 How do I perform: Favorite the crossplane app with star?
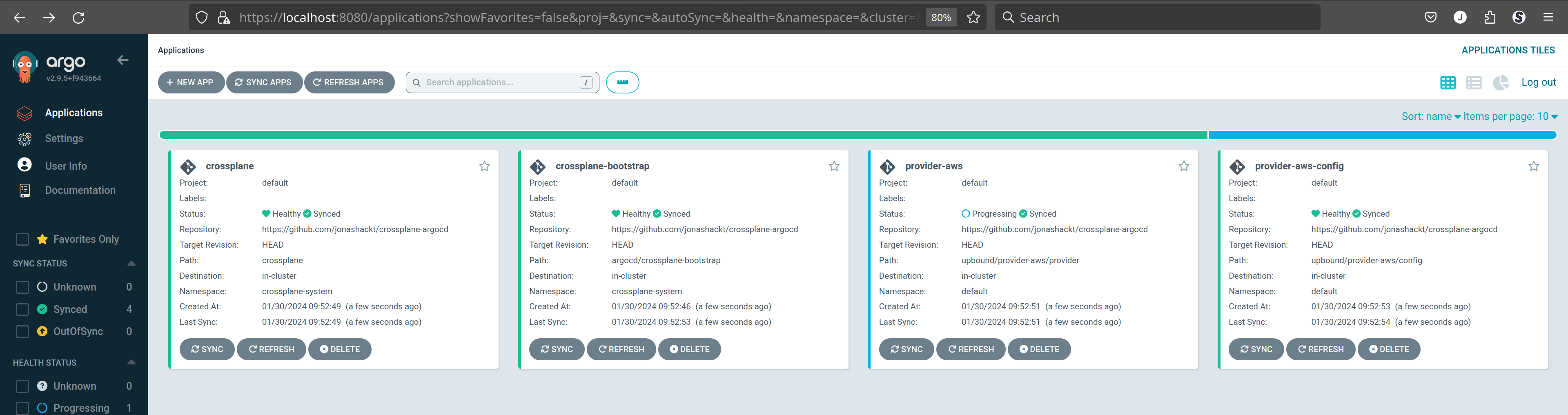[x=485, y=166]
